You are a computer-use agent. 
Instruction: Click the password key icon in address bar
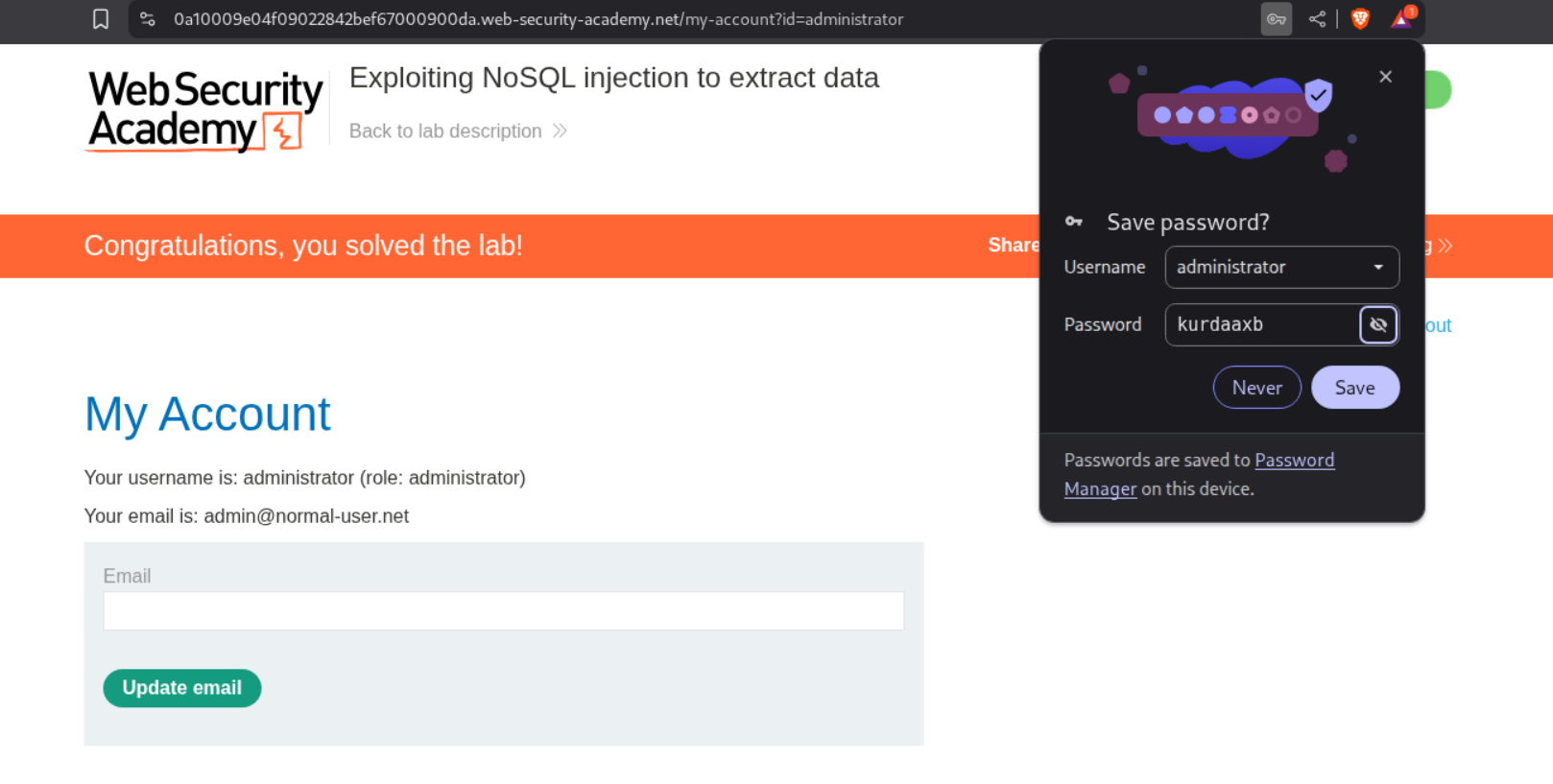pos(1276,19)
